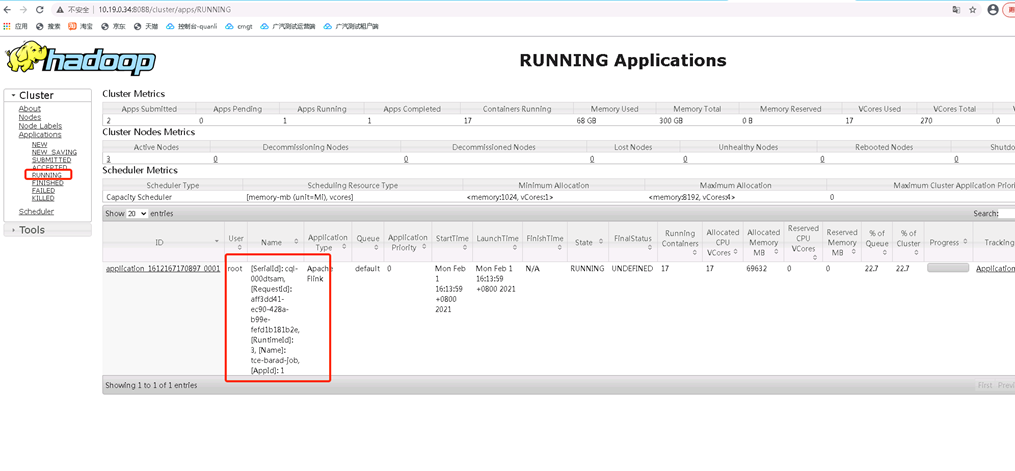Open the 淘宝 bookmark
Viewport: 1015px width, 471px height.
(x=80, y=27)
